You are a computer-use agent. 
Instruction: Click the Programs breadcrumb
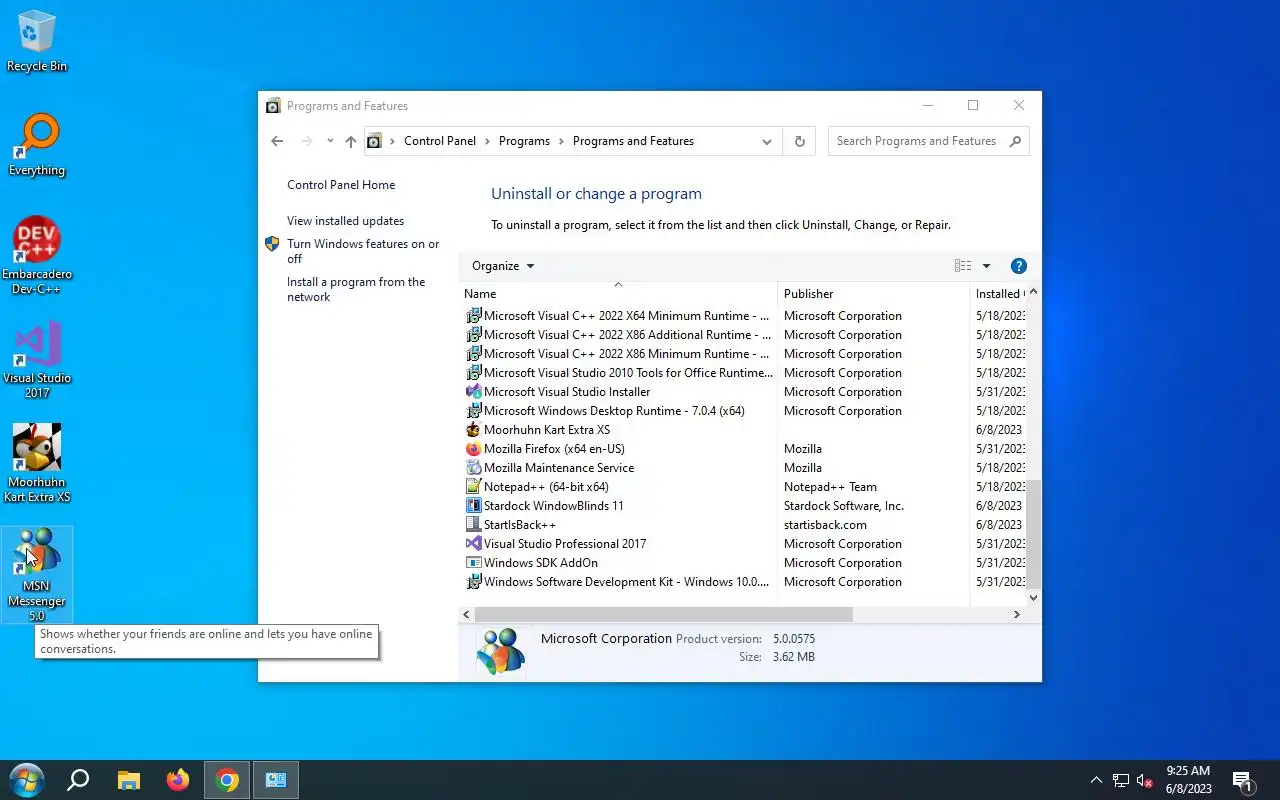(x=524, y=141)
